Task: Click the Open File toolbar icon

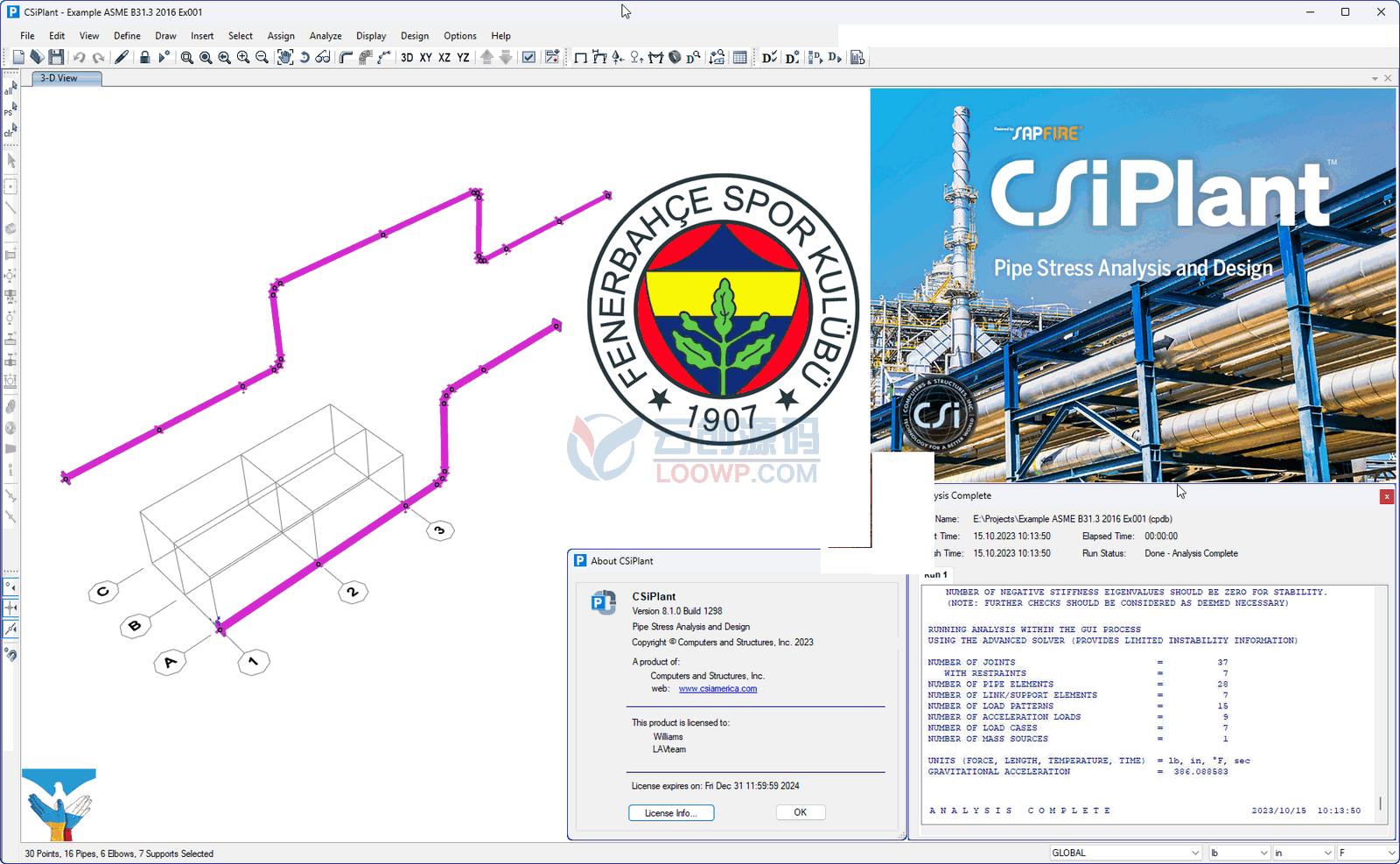Action: click(x=37, y=58)
